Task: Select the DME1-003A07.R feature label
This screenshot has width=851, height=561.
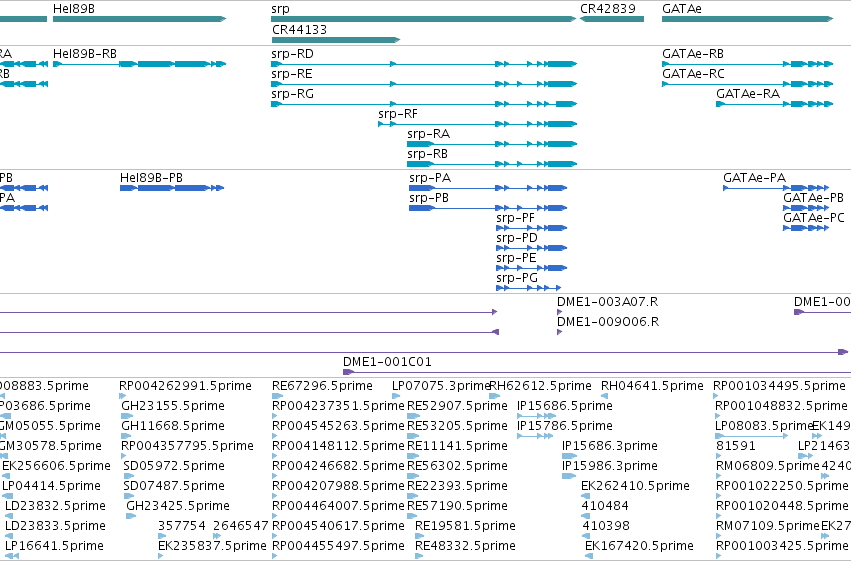Action: pyautogui.click(x=607, y=302)
